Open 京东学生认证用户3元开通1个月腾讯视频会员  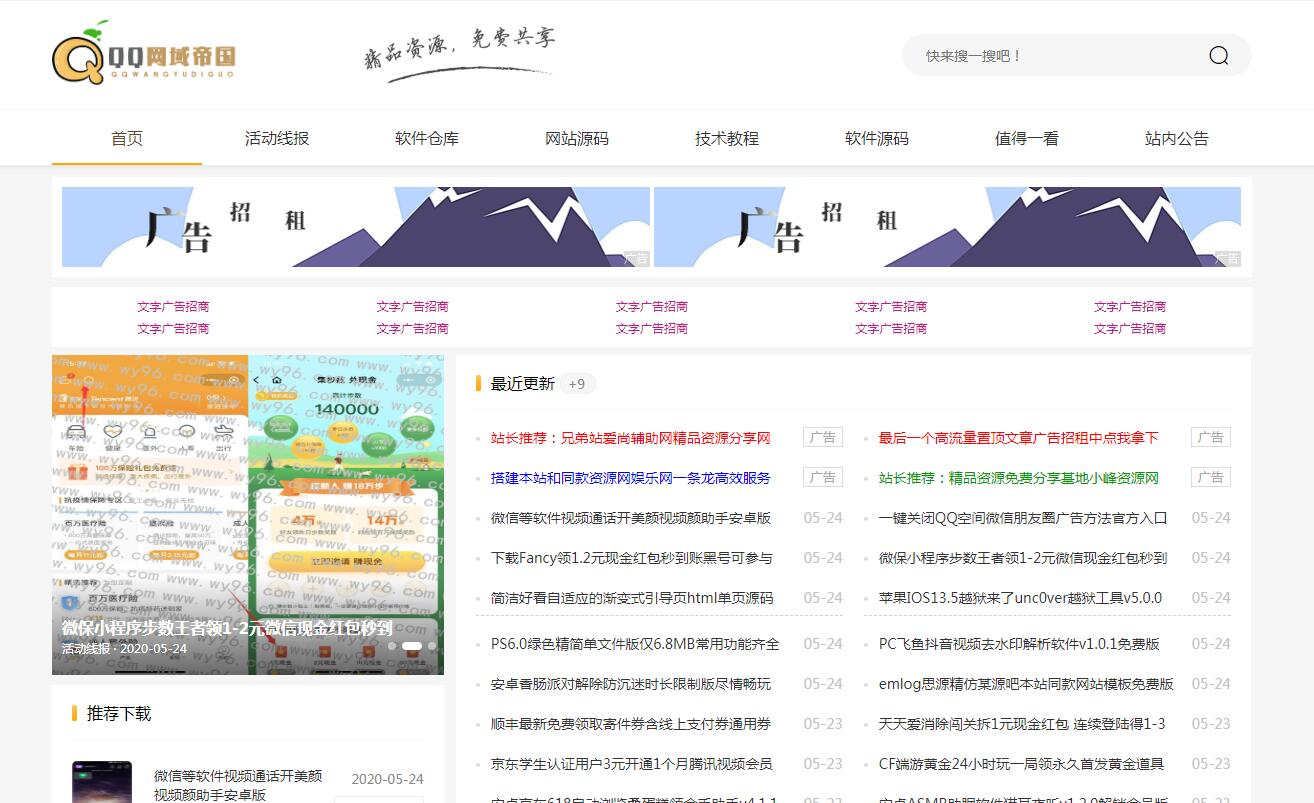point(631,764)
